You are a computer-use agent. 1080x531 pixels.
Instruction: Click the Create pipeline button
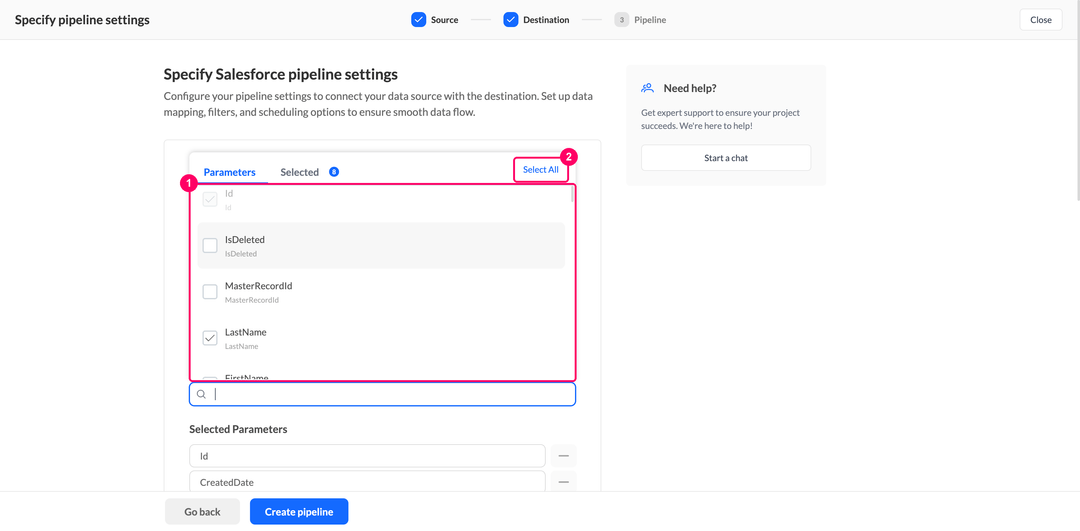pos(299,512)
